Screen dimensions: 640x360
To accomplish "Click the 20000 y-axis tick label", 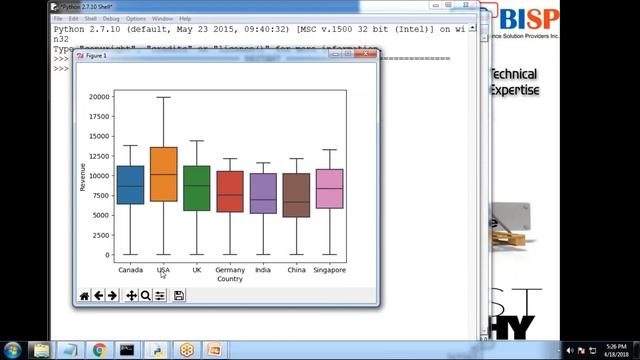I will tap(99, 97).
